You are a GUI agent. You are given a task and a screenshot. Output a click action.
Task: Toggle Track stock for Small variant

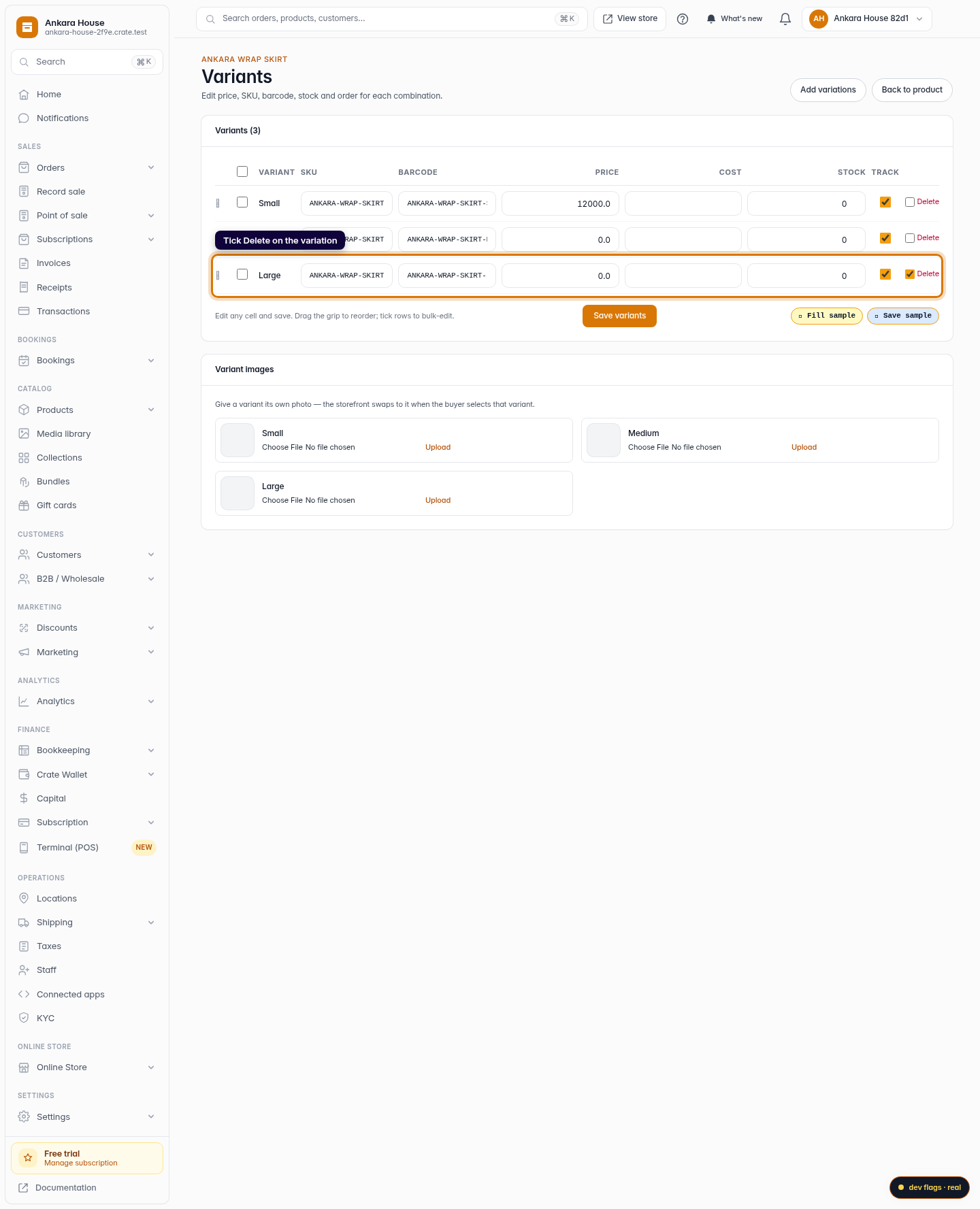(885, 202)
